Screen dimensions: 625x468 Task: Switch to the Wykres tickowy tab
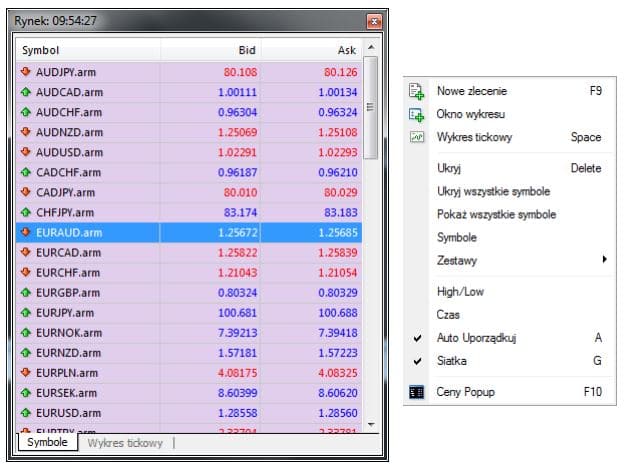(125, 442)
